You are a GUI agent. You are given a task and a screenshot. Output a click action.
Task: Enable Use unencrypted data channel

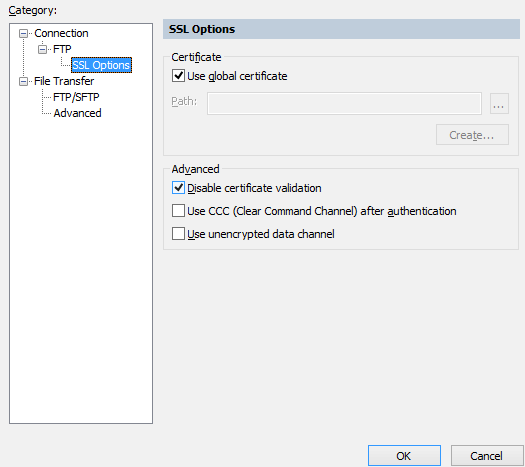[178, 234]
